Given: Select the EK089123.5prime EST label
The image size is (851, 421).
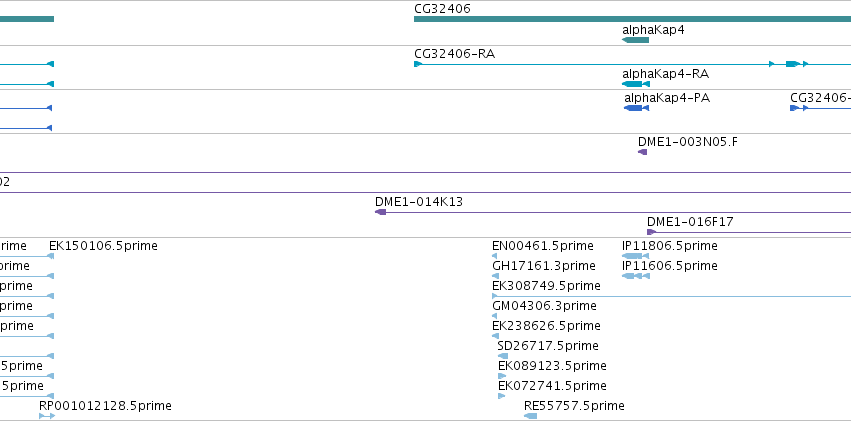Looking at the screenshot, I should (x=552, y=366).
